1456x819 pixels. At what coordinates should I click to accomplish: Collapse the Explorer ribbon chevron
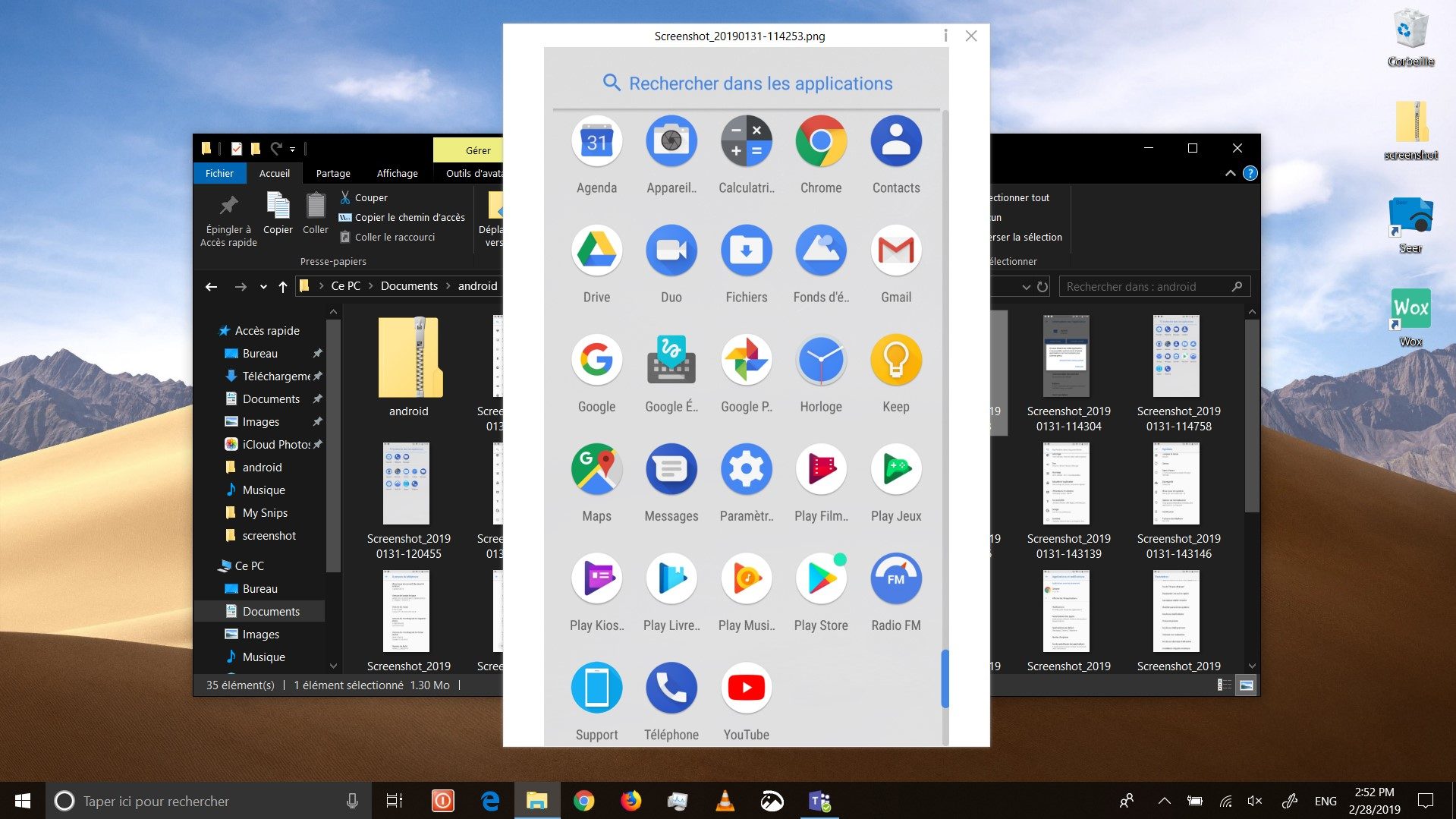click(x=1230, y=173)
